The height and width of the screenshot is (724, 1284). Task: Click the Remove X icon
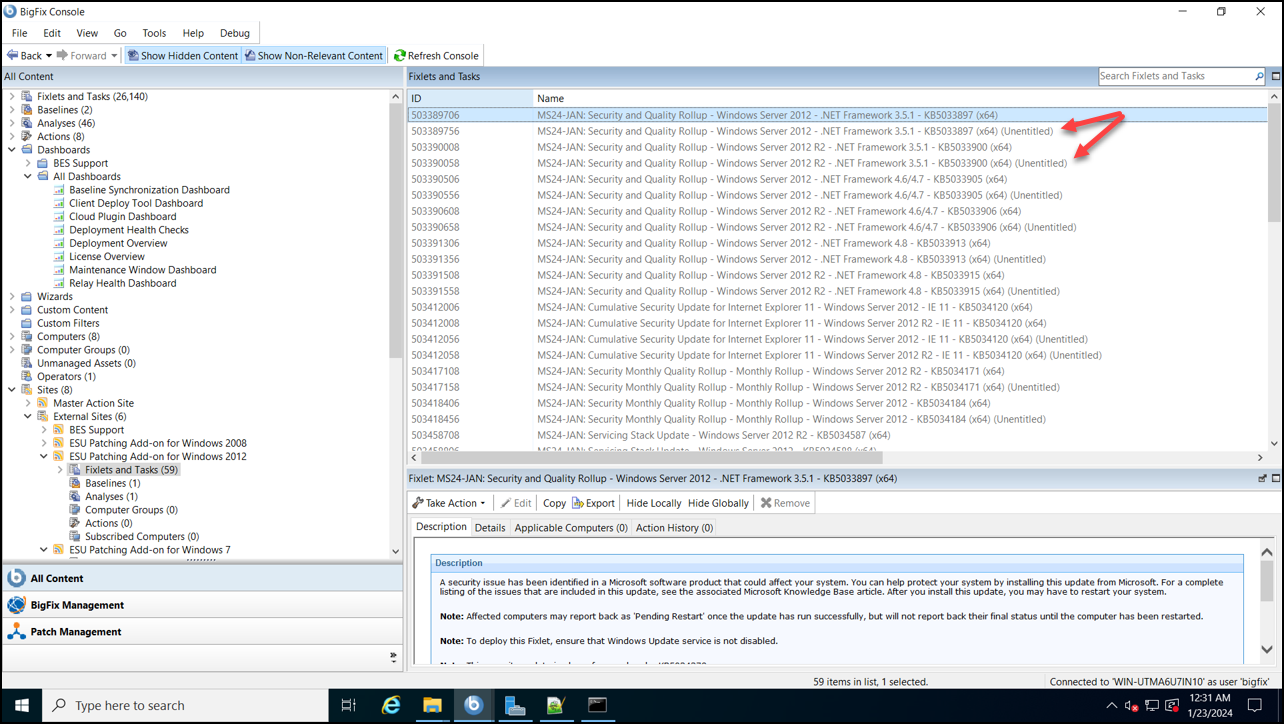(x=767, y=503)
